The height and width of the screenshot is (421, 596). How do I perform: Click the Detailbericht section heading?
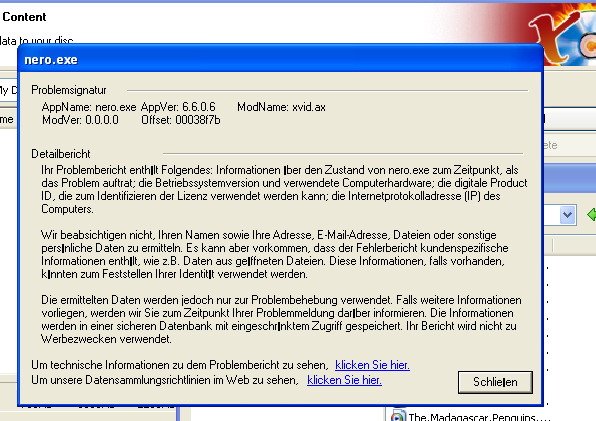pos(61,154)
